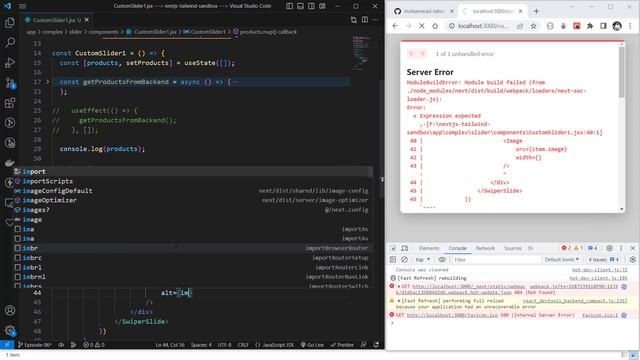
Task: Open the Search view in VS Code activity bar
Action: tap(10, 42)
